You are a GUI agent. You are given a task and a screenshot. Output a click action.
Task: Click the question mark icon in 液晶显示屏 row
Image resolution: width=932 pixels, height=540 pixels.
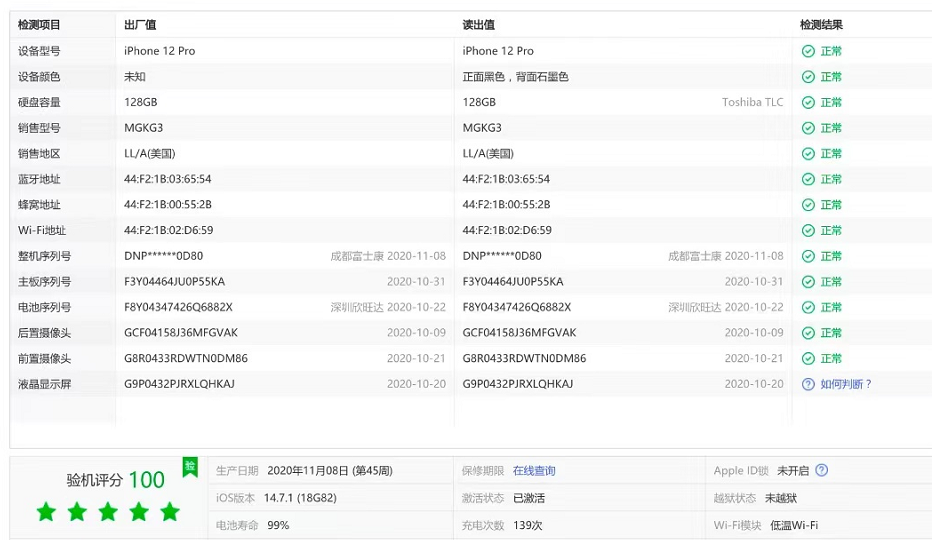pyautogui.click(x=808, y=384)
